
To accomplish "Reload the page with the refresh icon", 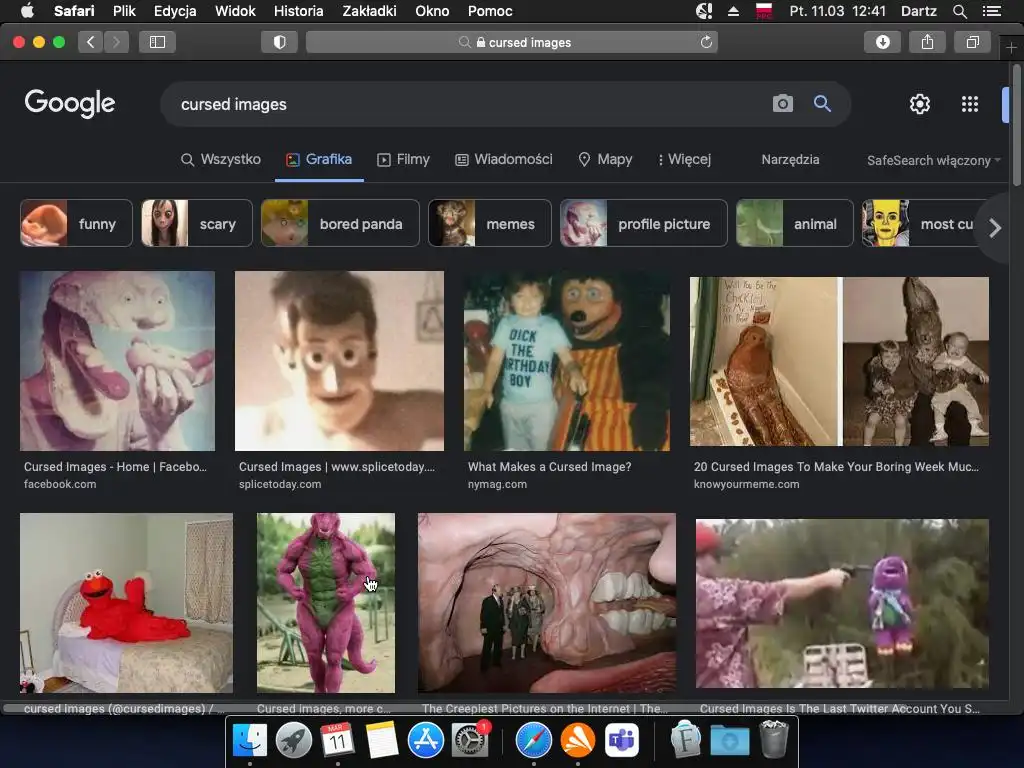I will click(x=706, y=42).
